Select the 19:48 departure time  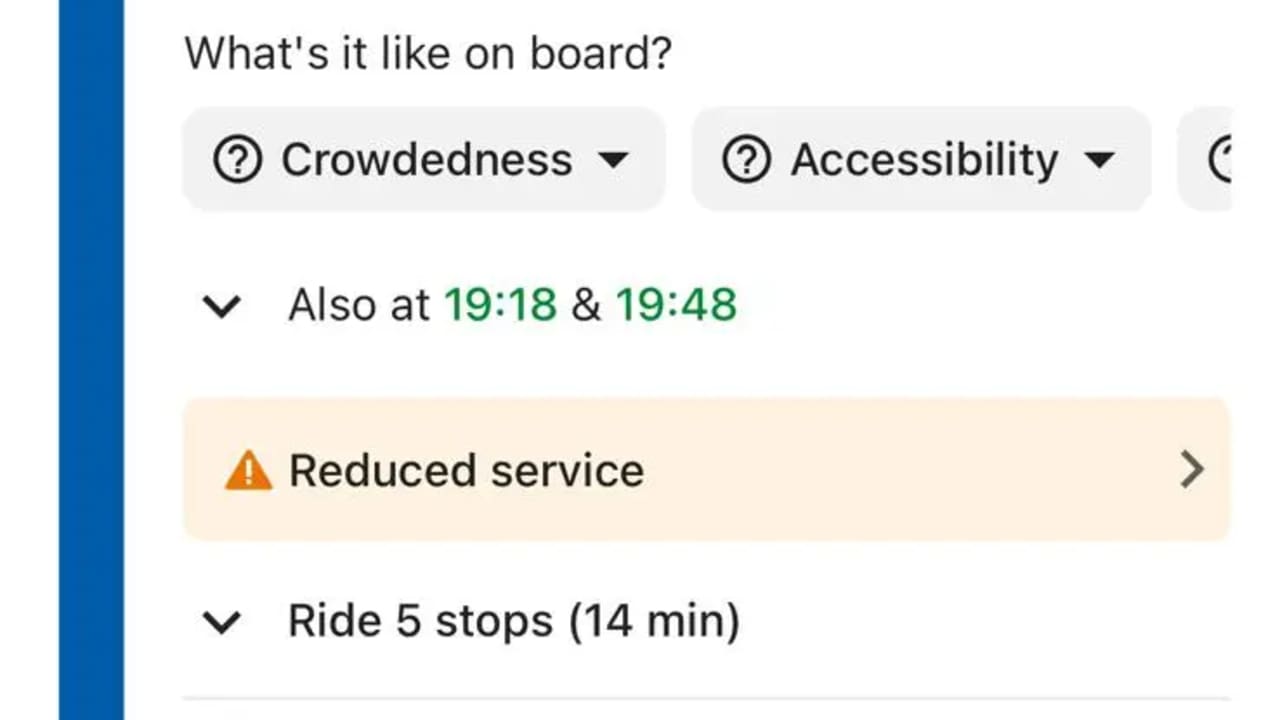click(x=676, y=305)
